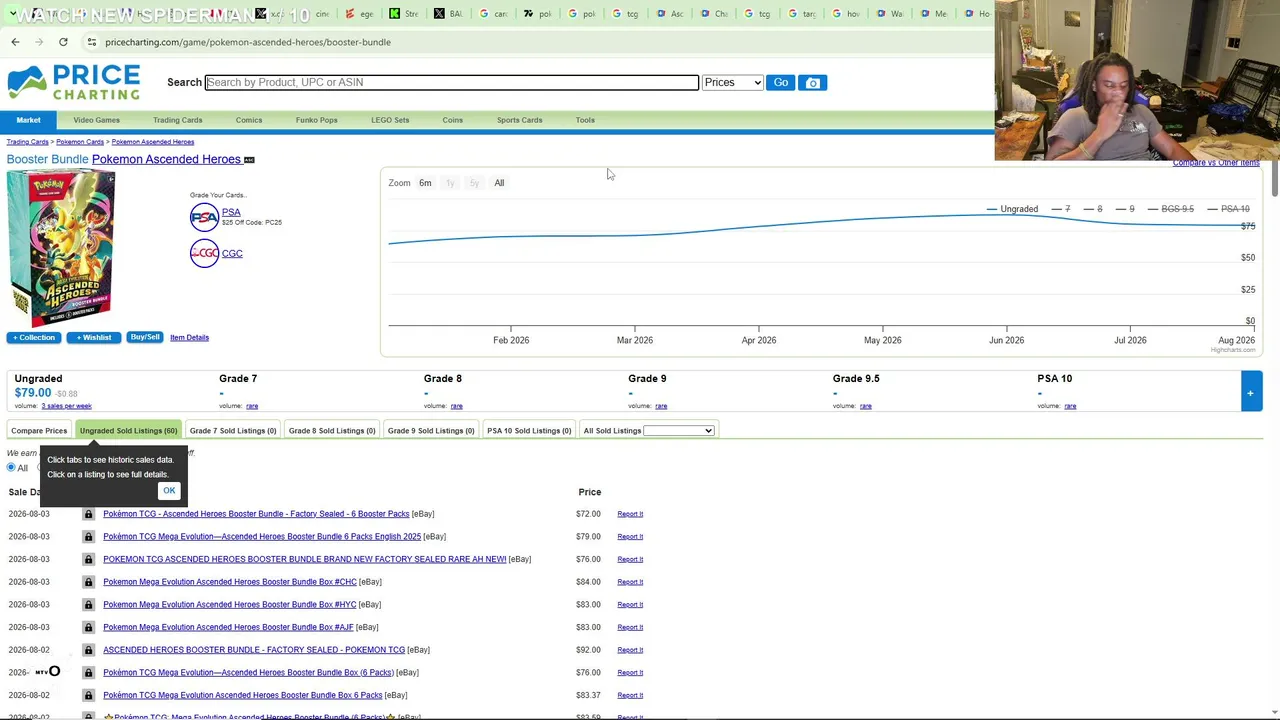1280x720 pixels.
Task: Toggle the BGS 9.5 series in chart legend
Action: [x=1170, y=209]
